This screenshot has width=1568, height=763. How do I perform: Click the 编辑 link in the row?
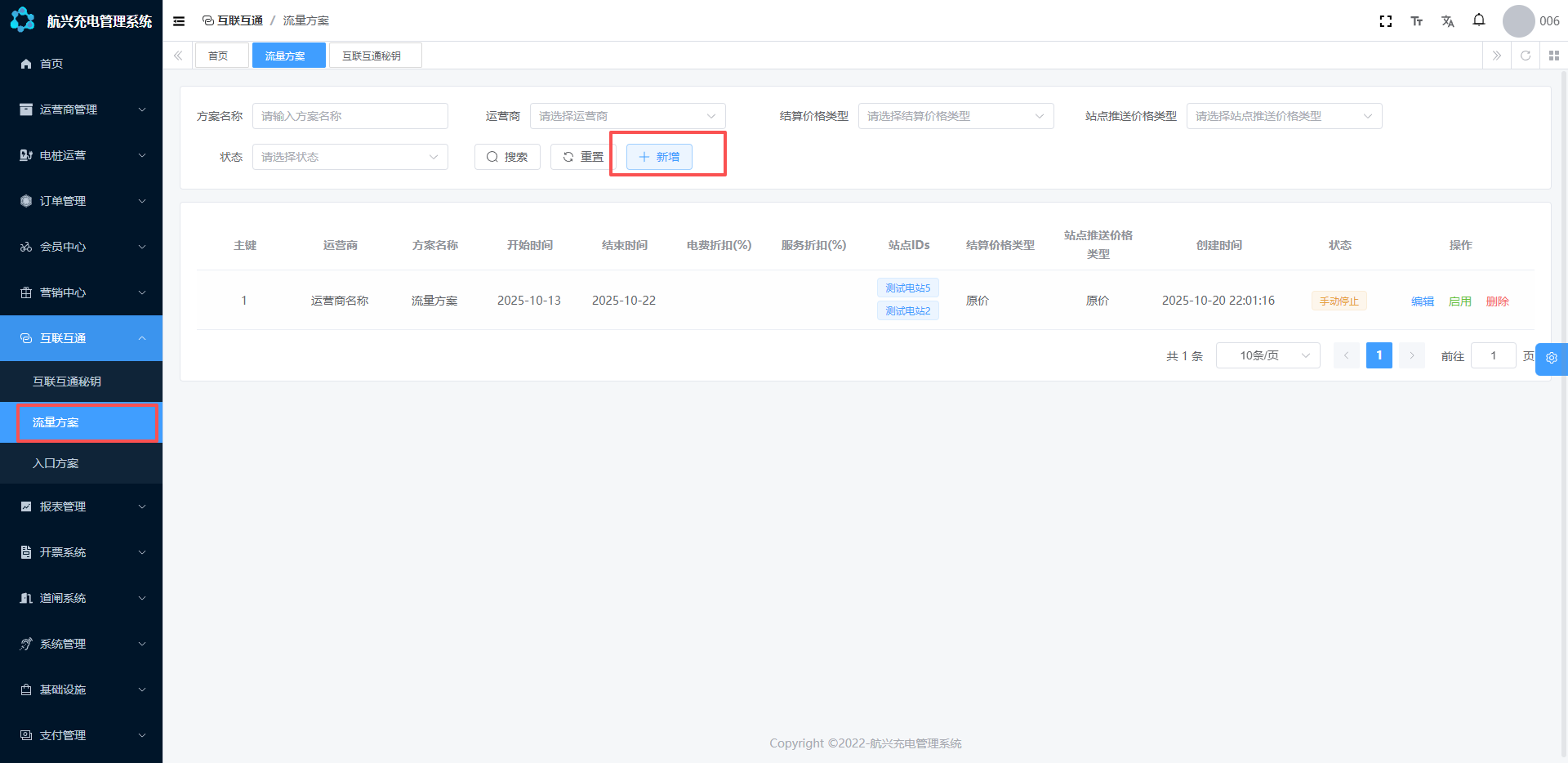1422,301
